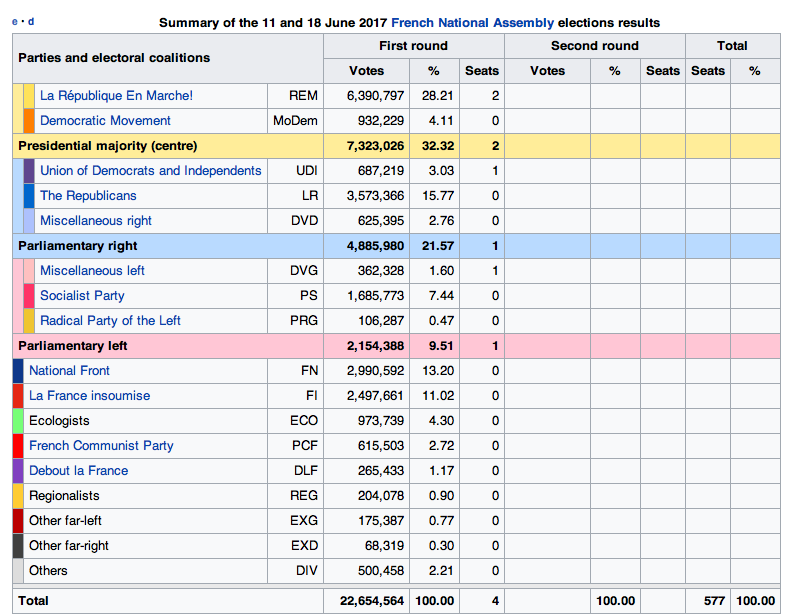Open the Miscellaneous left link
The width and height of the screenshot is (797, 614).
point(92,270)
